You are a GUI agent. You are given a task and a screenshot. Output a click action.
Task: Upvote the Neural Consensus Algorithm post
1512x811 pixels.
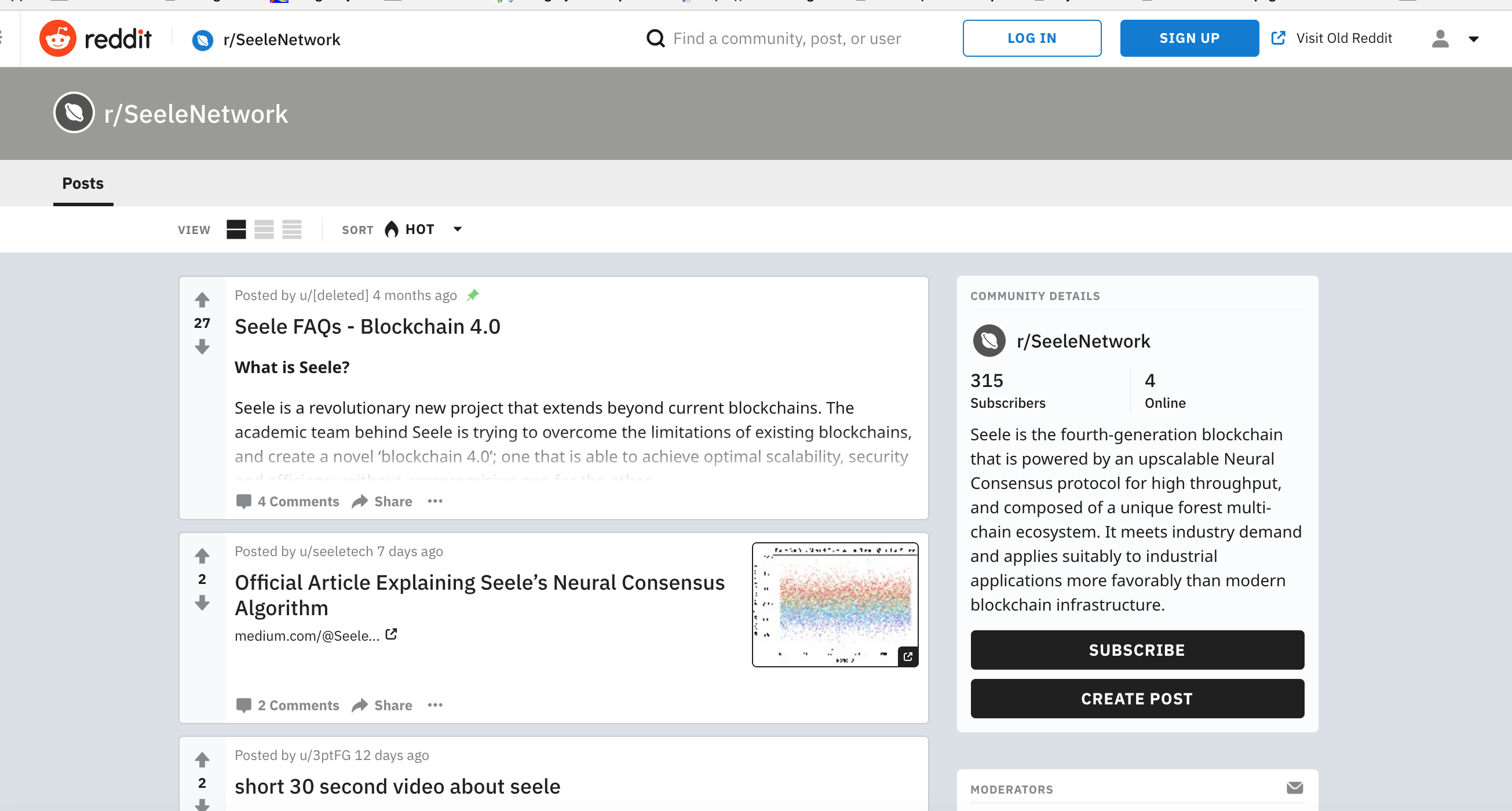pos(202,556)
